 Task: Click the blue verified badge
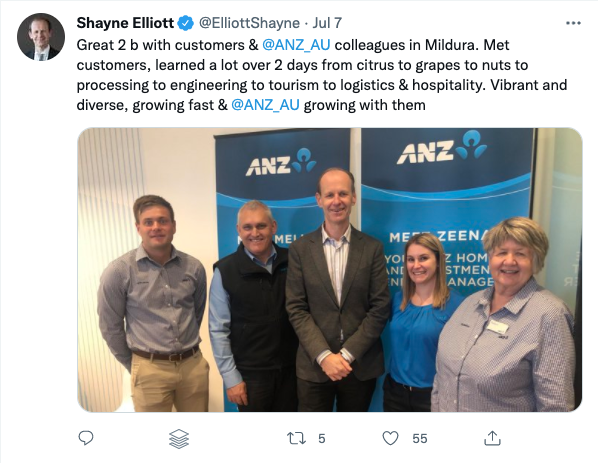tap(186, 23)
